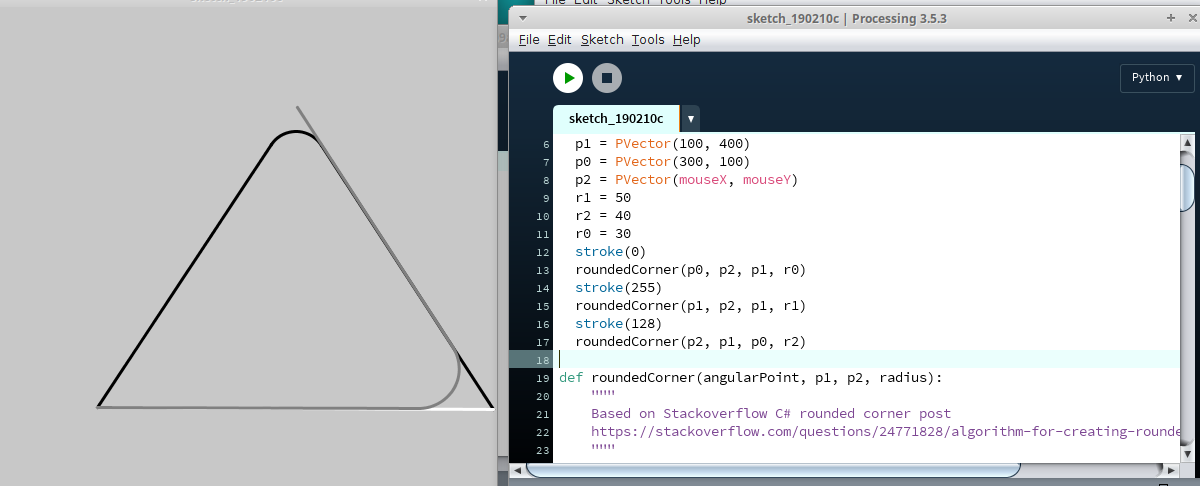Screen dimensions: 1200x486
Task: Place cursor on empty line 18
Action: pos(800,359)
